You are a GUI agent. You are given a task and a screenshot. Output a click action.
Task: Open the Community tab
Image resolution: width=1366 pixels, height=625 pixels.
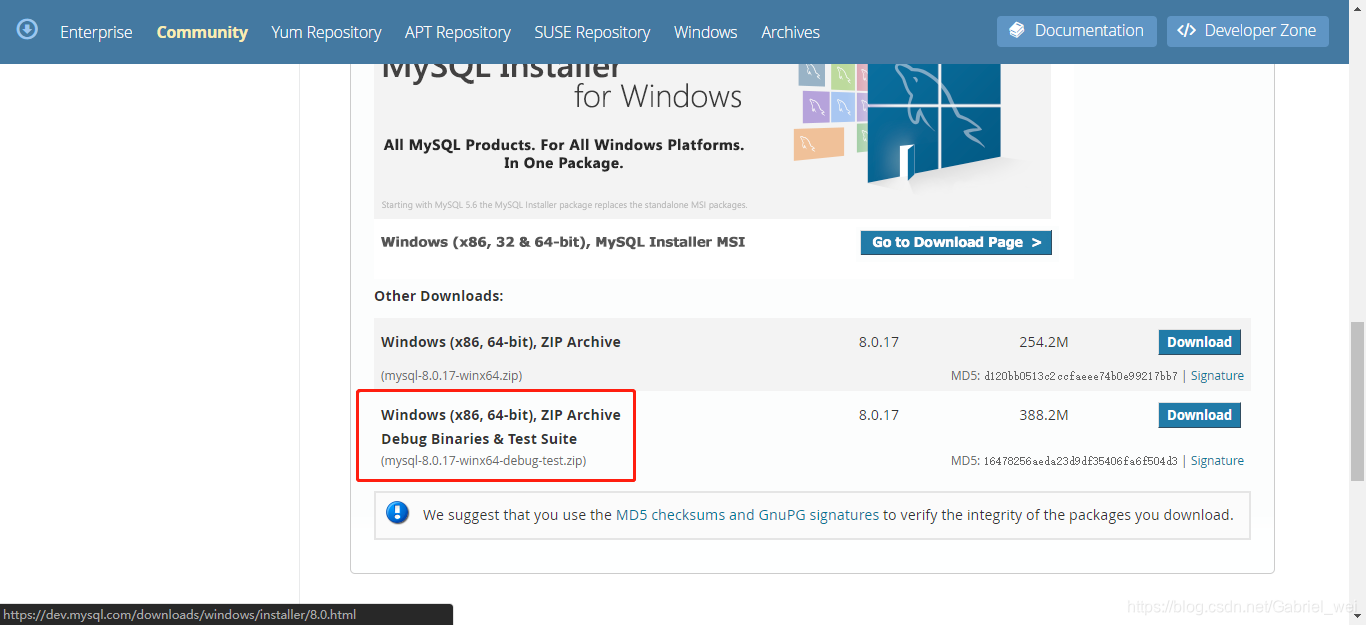[202, 32]
